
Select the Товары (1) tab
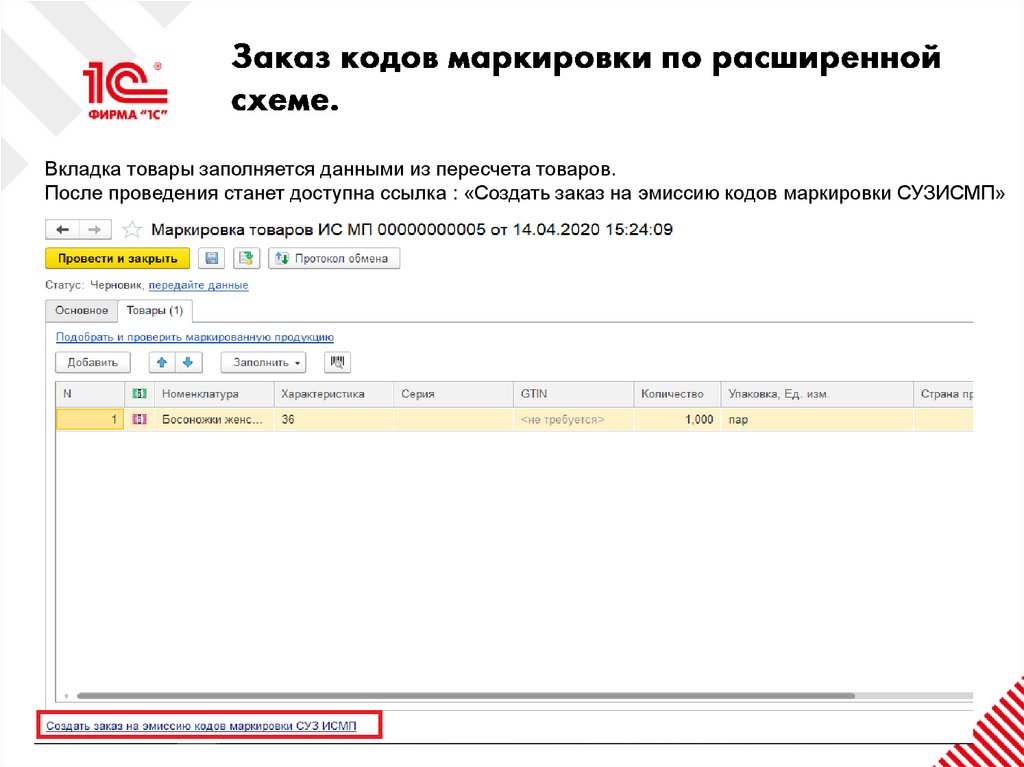coord(155,311)
